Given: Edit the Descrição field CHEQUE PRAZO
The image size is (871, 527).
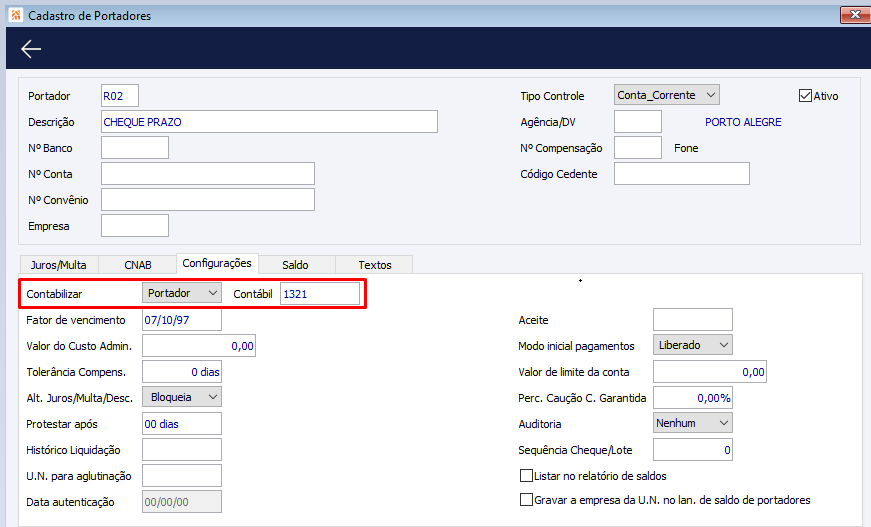Looking at the screenshot, I should (x=269, y=122).
